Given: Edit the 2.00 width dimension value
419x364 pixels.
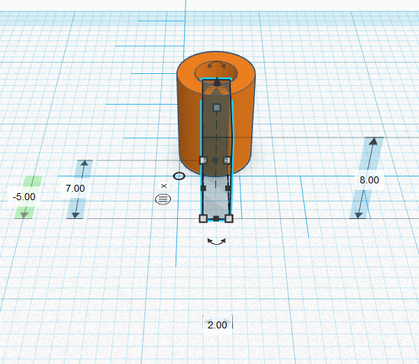Looking at the screenshot, I should [217, 325].
